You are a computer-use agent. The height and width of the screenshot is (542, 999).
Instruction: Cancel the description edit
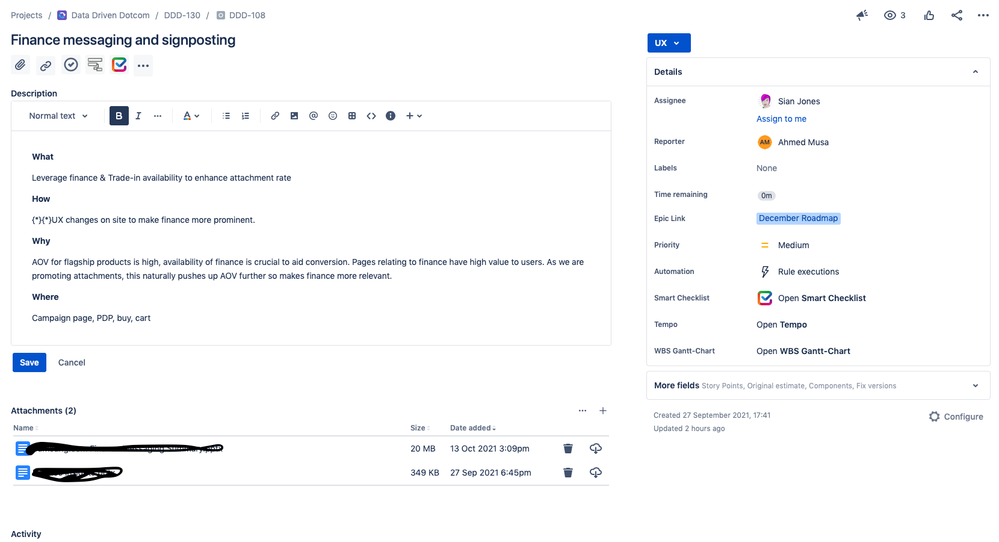coord(71,362)
